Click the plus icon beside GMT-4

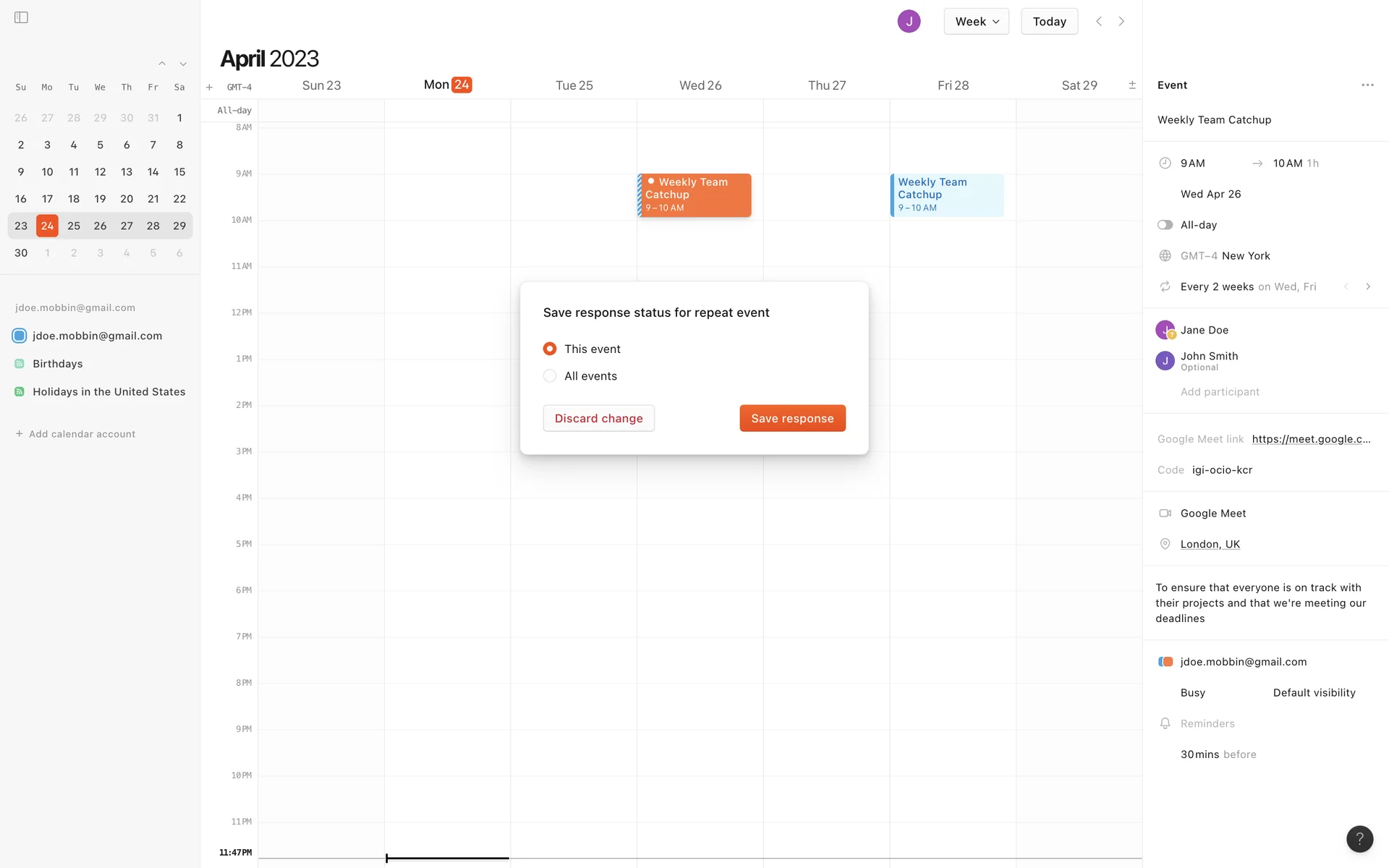coord(209,88)
